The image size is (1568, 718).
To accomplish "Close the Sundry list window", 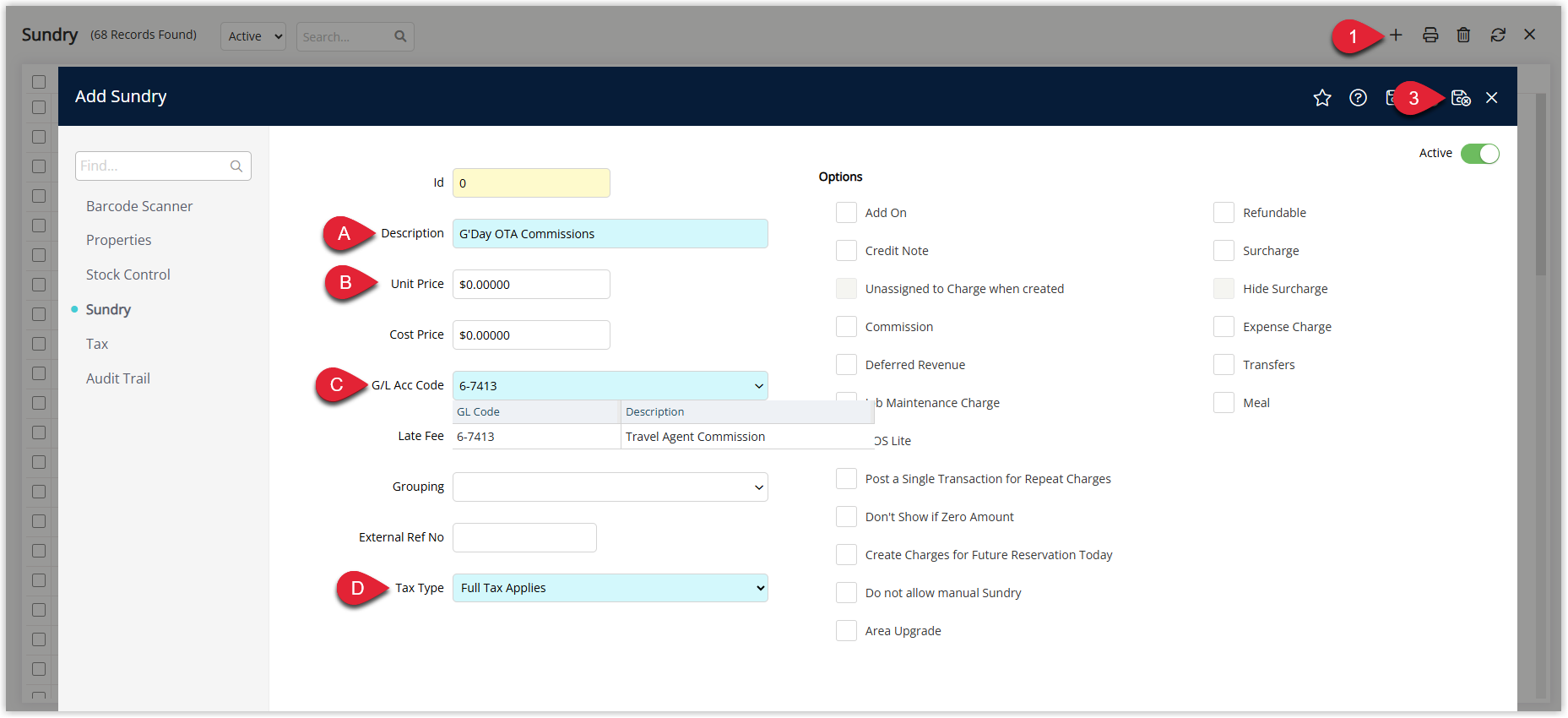I will (x=1529, y=35).
